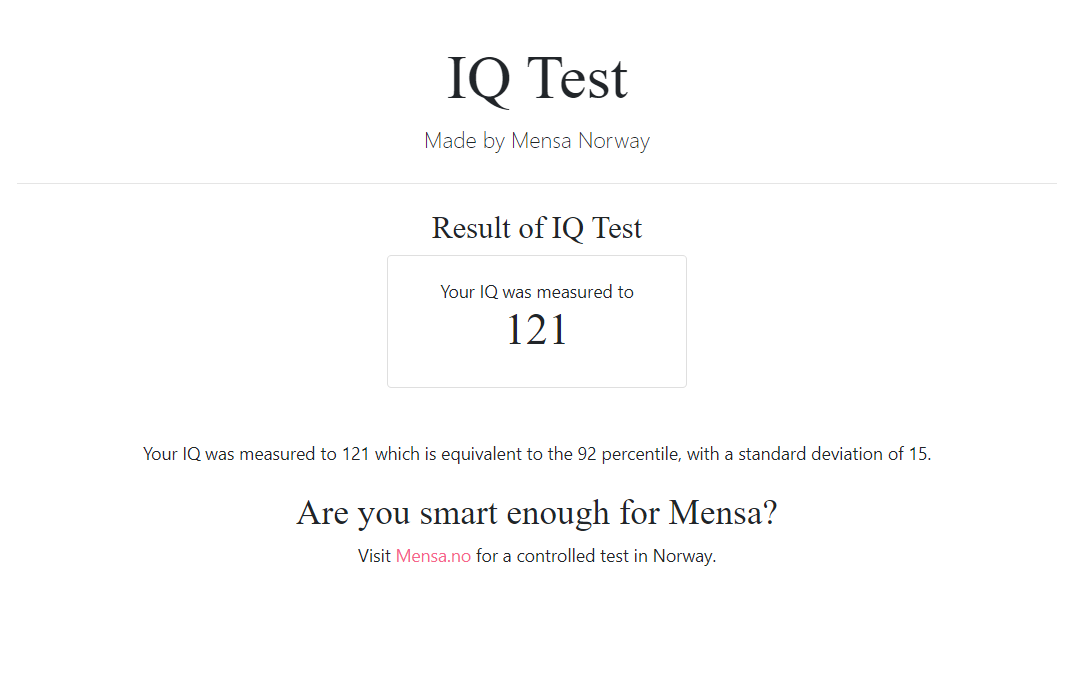
Task: Click the word "Norway" in the subtitle
Action: tap(614, 141)
